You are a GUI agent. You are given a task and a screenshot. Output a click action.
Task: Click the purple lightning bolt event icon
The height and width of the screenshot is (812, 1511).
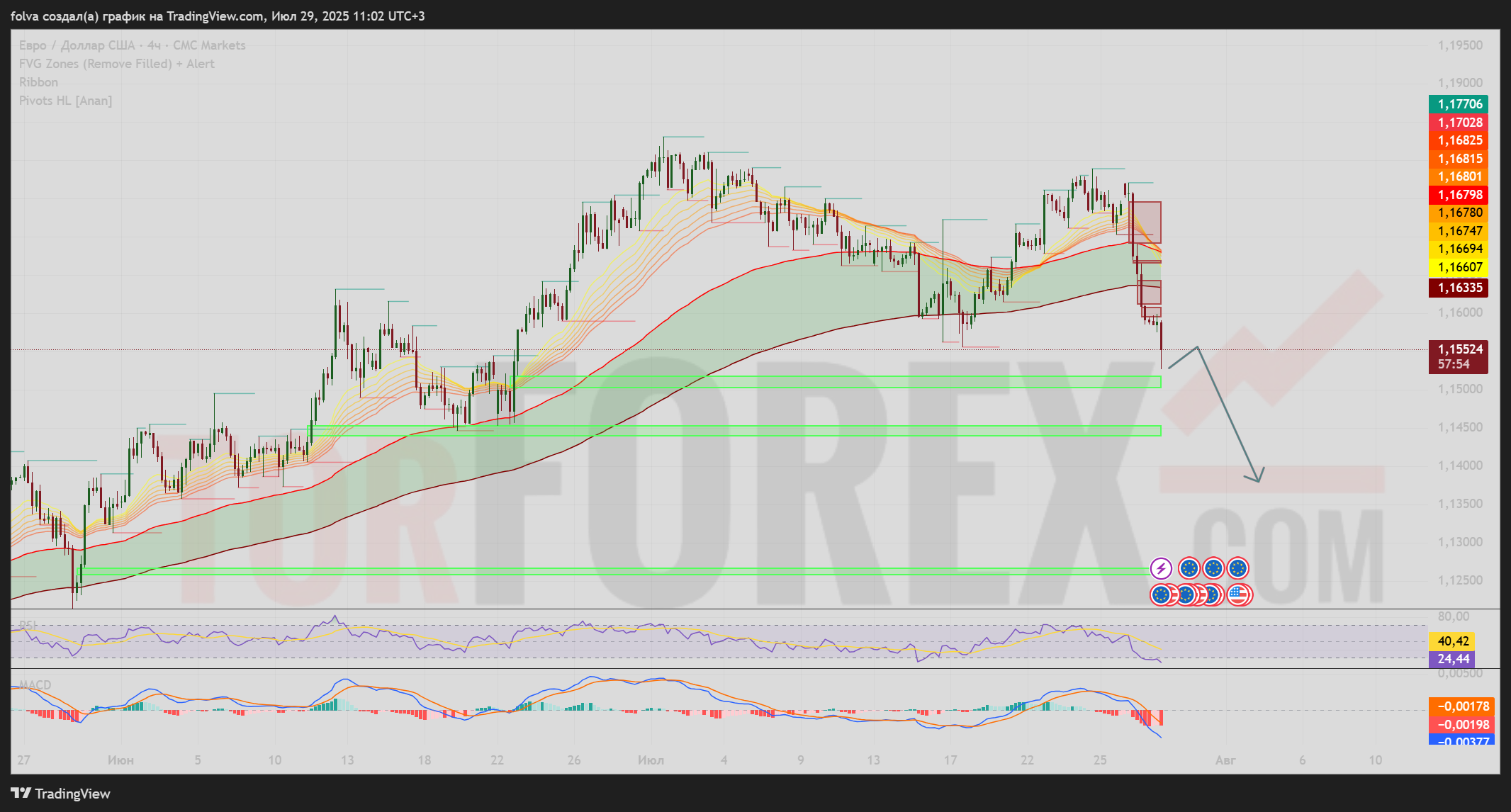click(1161, 568)
